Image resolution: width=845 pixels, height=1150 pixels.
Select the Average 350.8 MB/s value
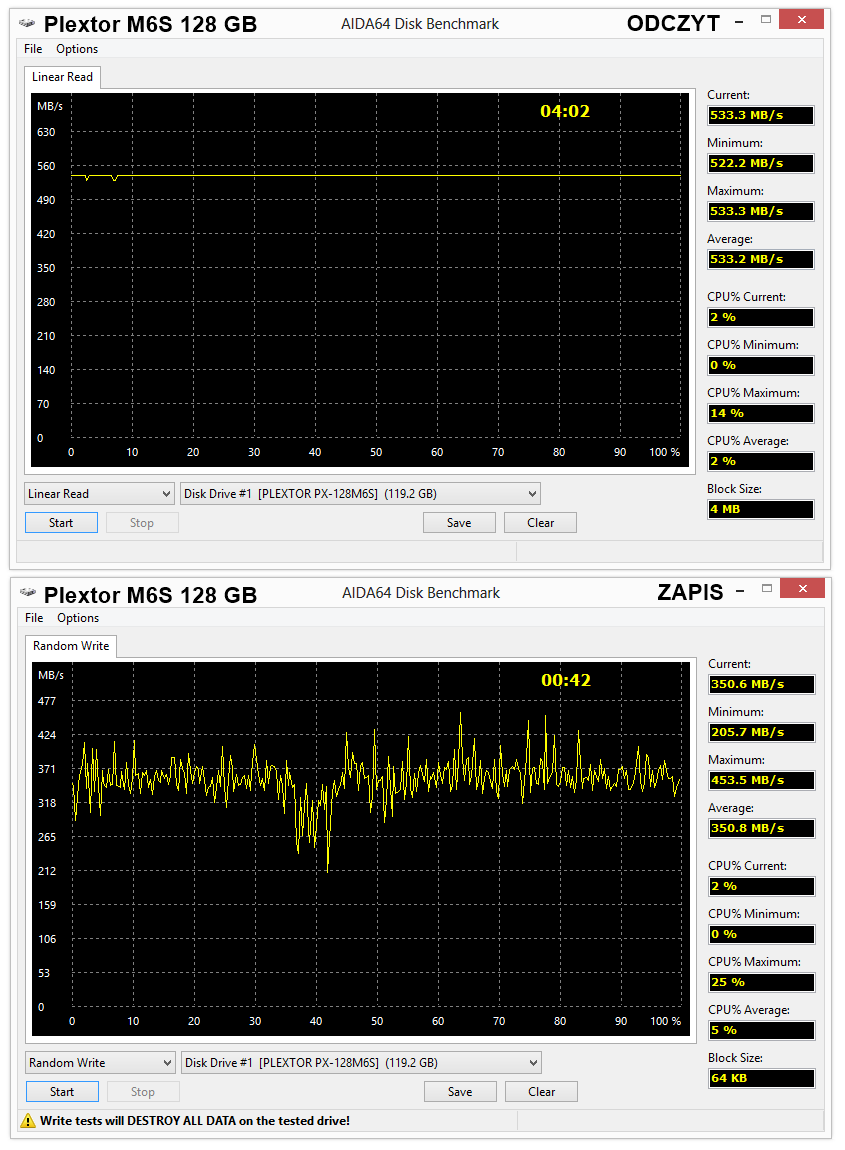(762, 829)
